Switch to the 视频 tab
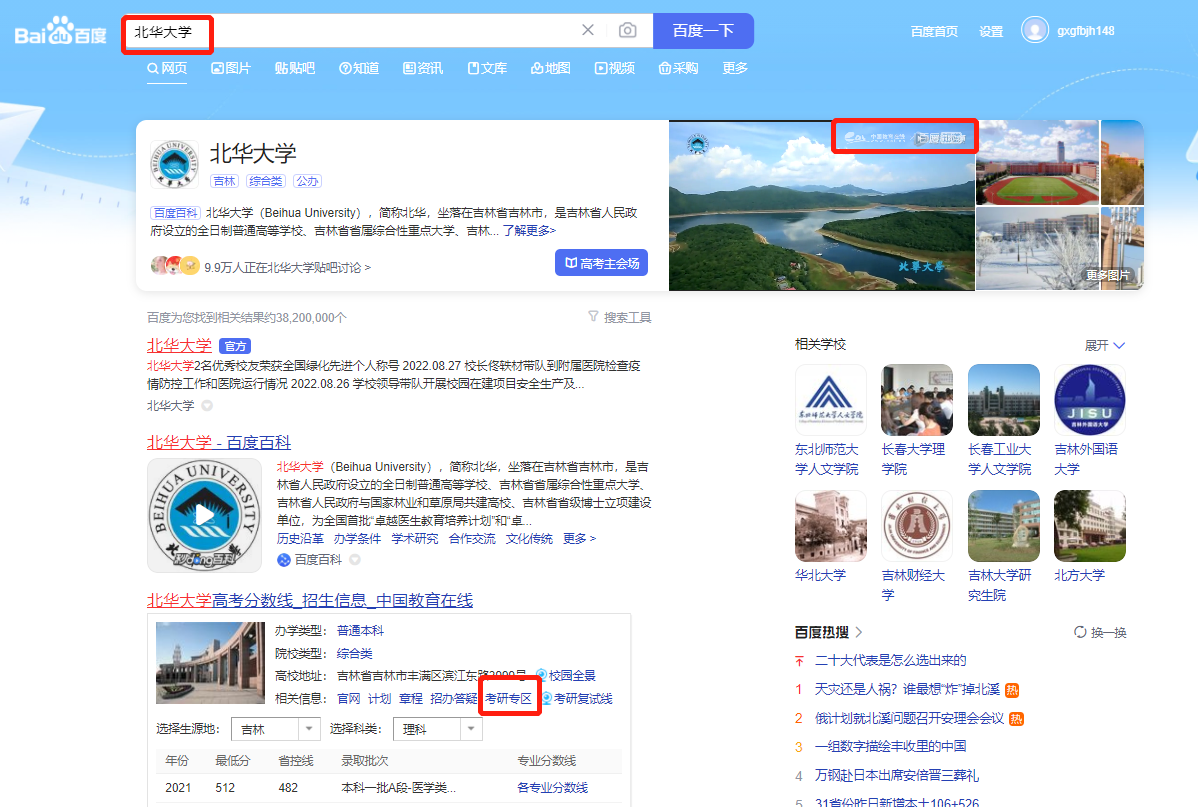 coord(615,68)
